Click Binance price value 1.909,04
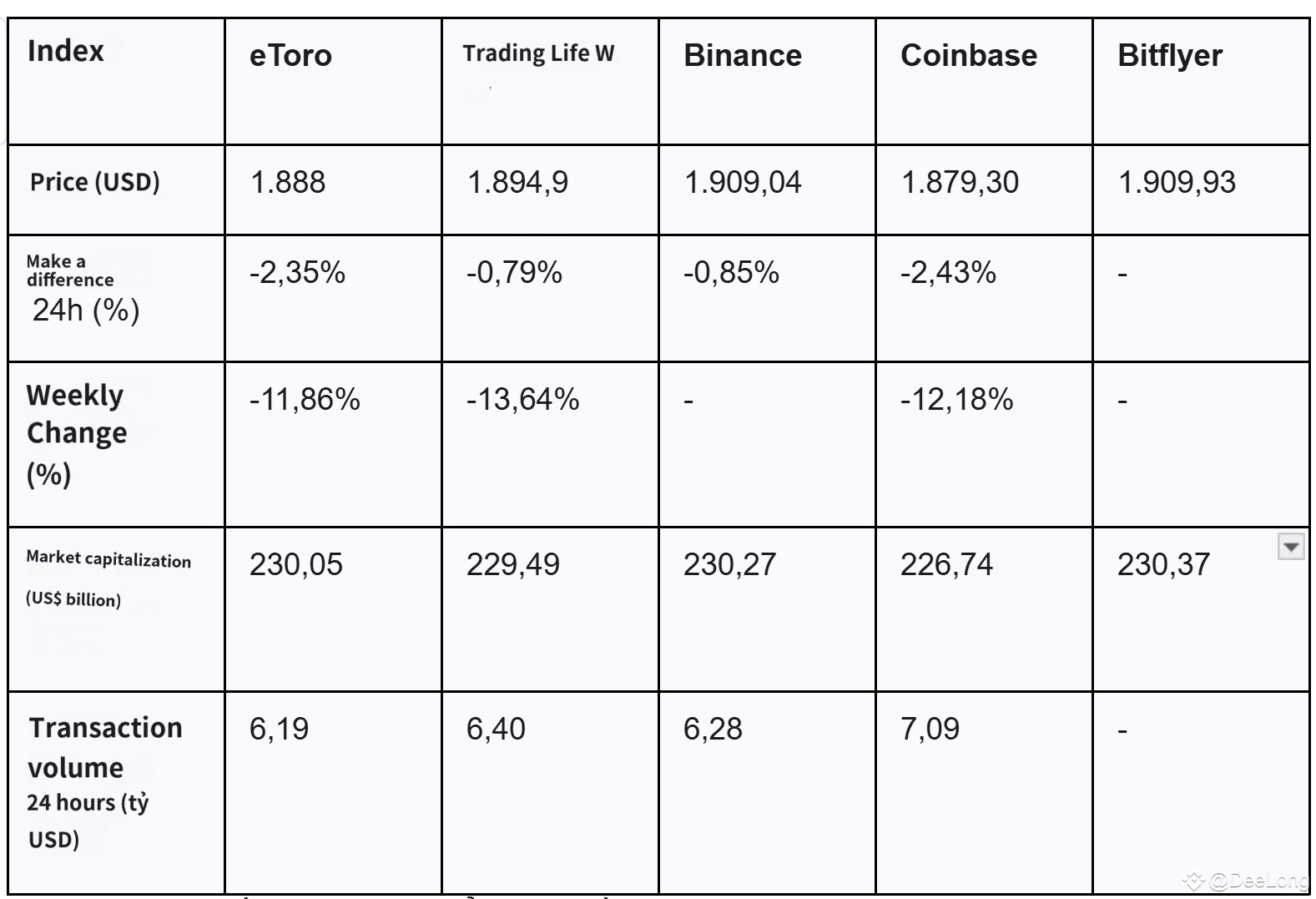 point(742,182)
